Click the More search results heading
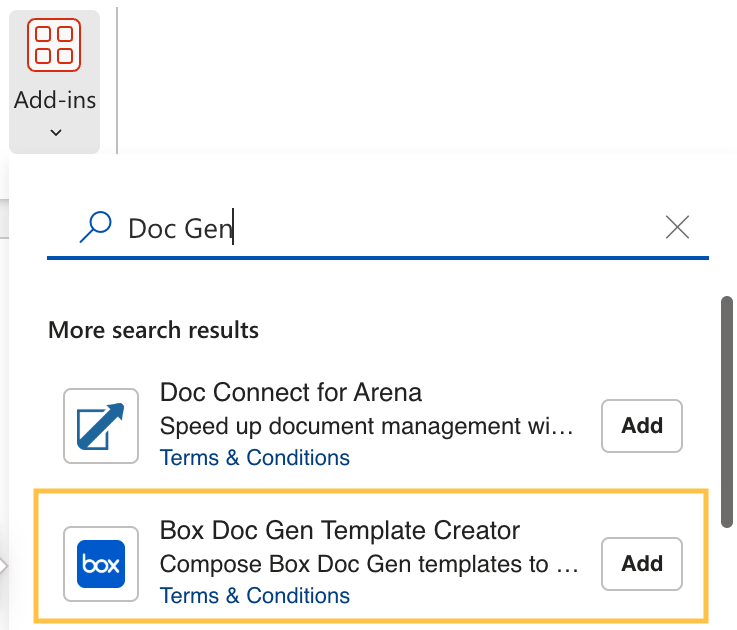Screen dimensions: 737x630 pyautogui.click(x=153, y=330)
